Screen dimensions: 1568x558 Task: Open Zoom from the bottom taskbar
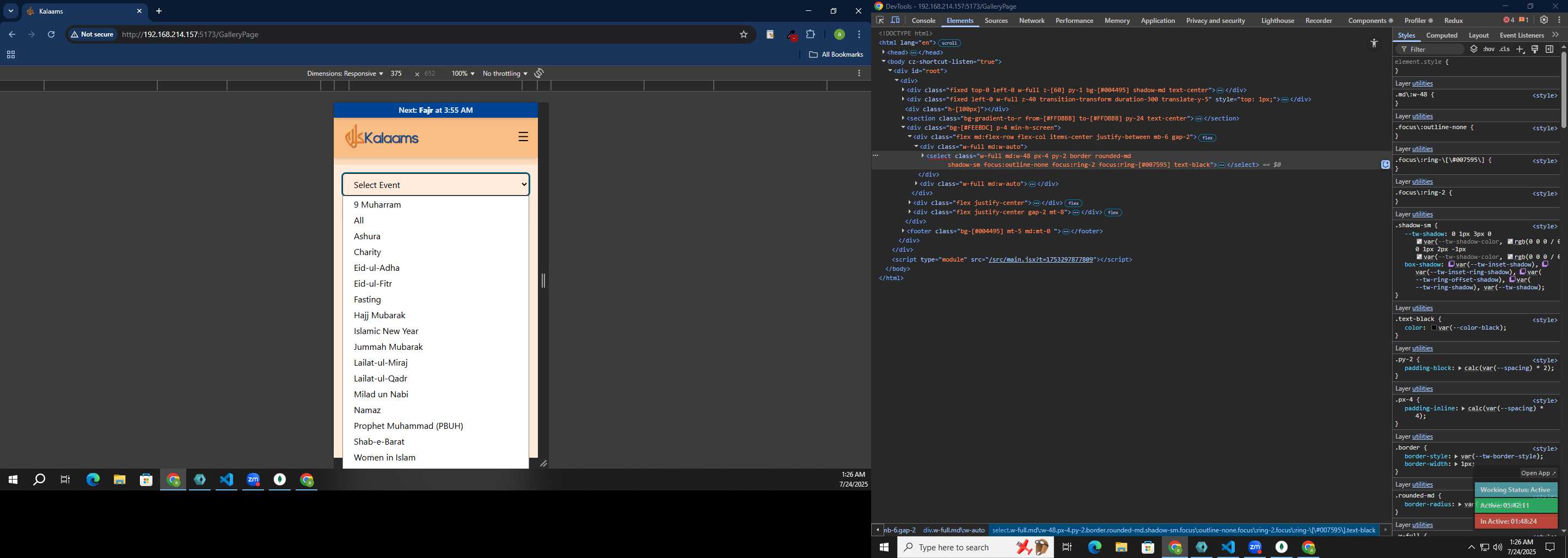1255,547
